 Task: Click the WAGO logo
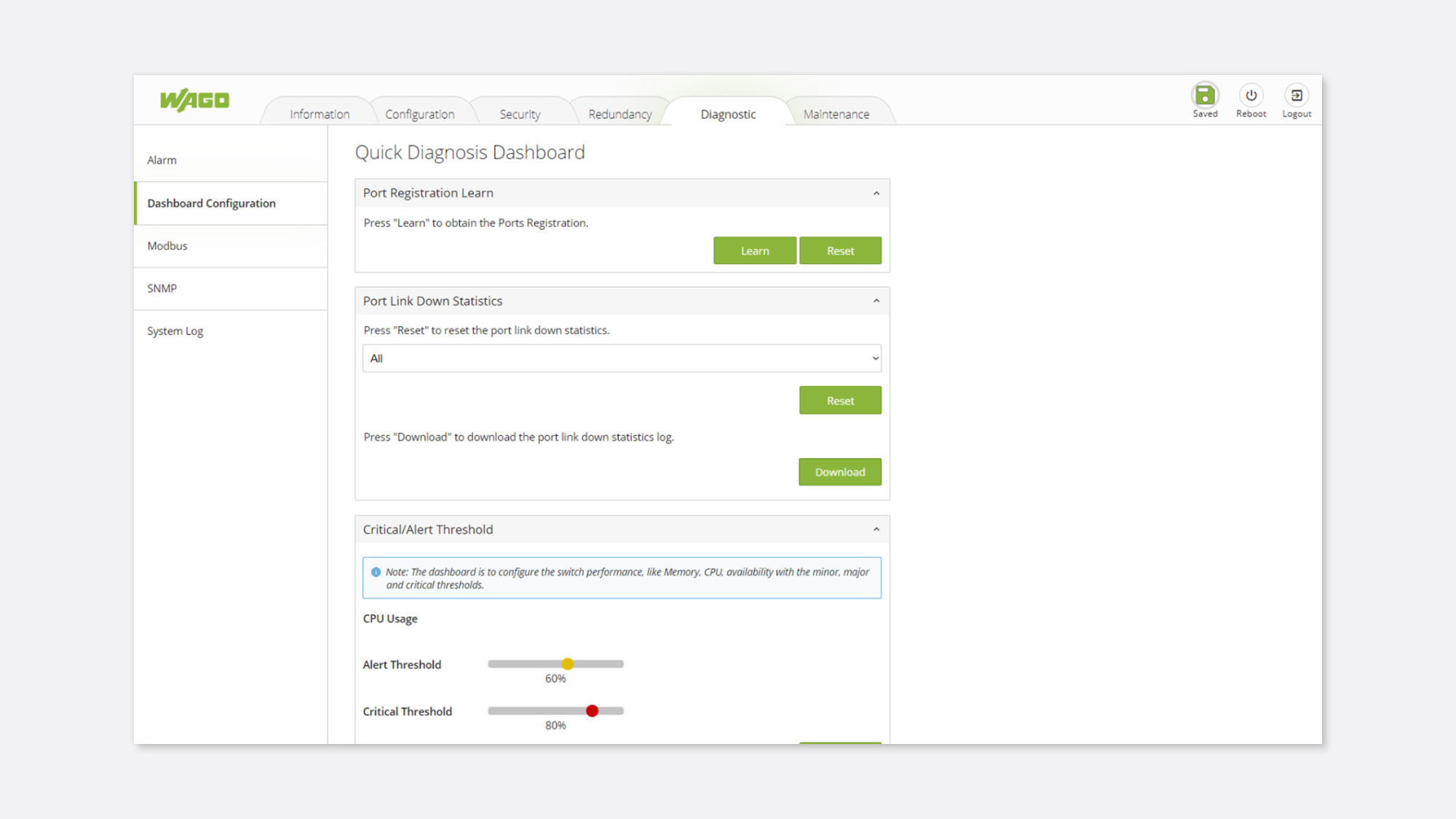point(194,100)
